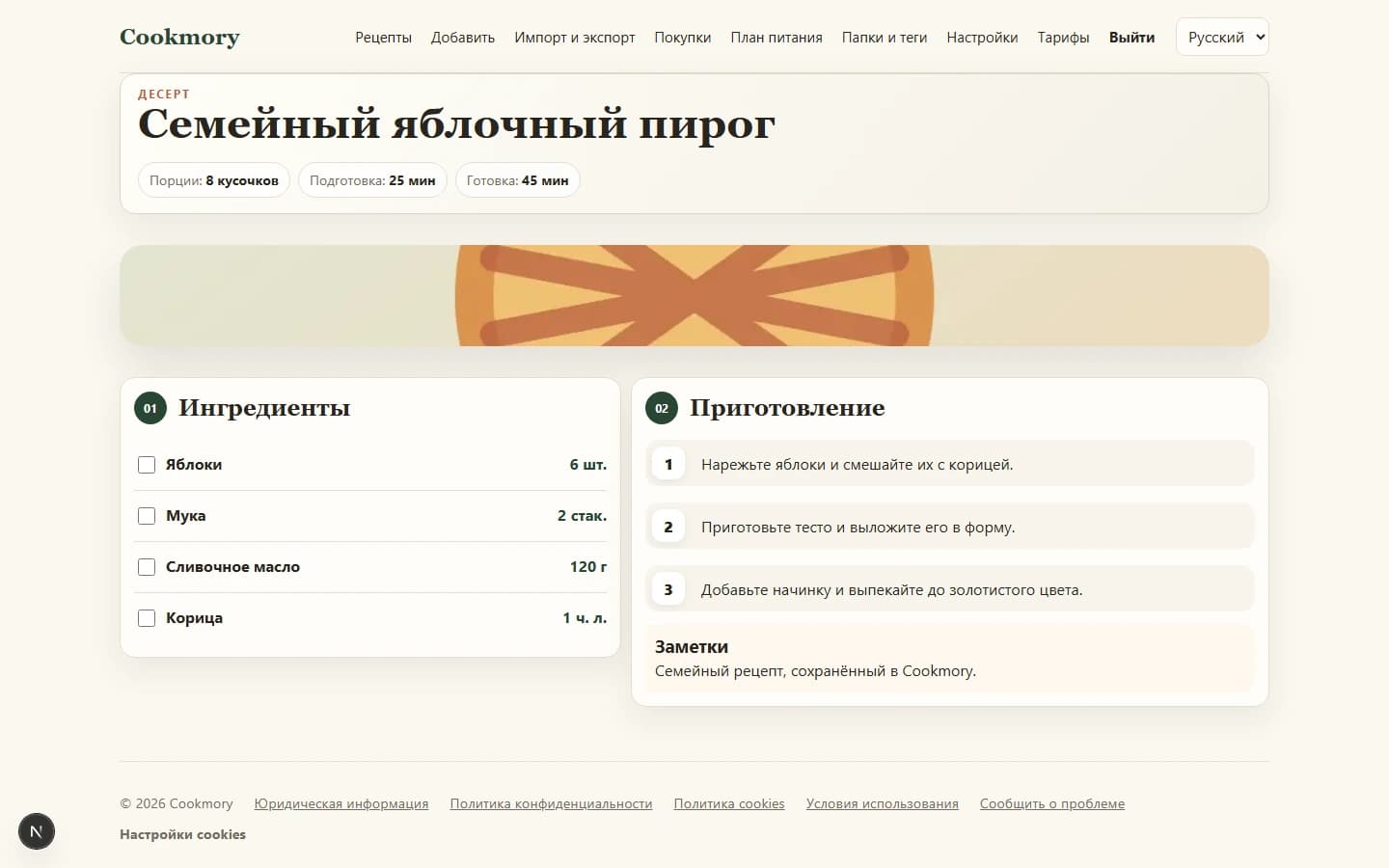This screenshot has width=1389, height=868.
Task: Click the Сливочное масло ingredient name
Action: 232,567
